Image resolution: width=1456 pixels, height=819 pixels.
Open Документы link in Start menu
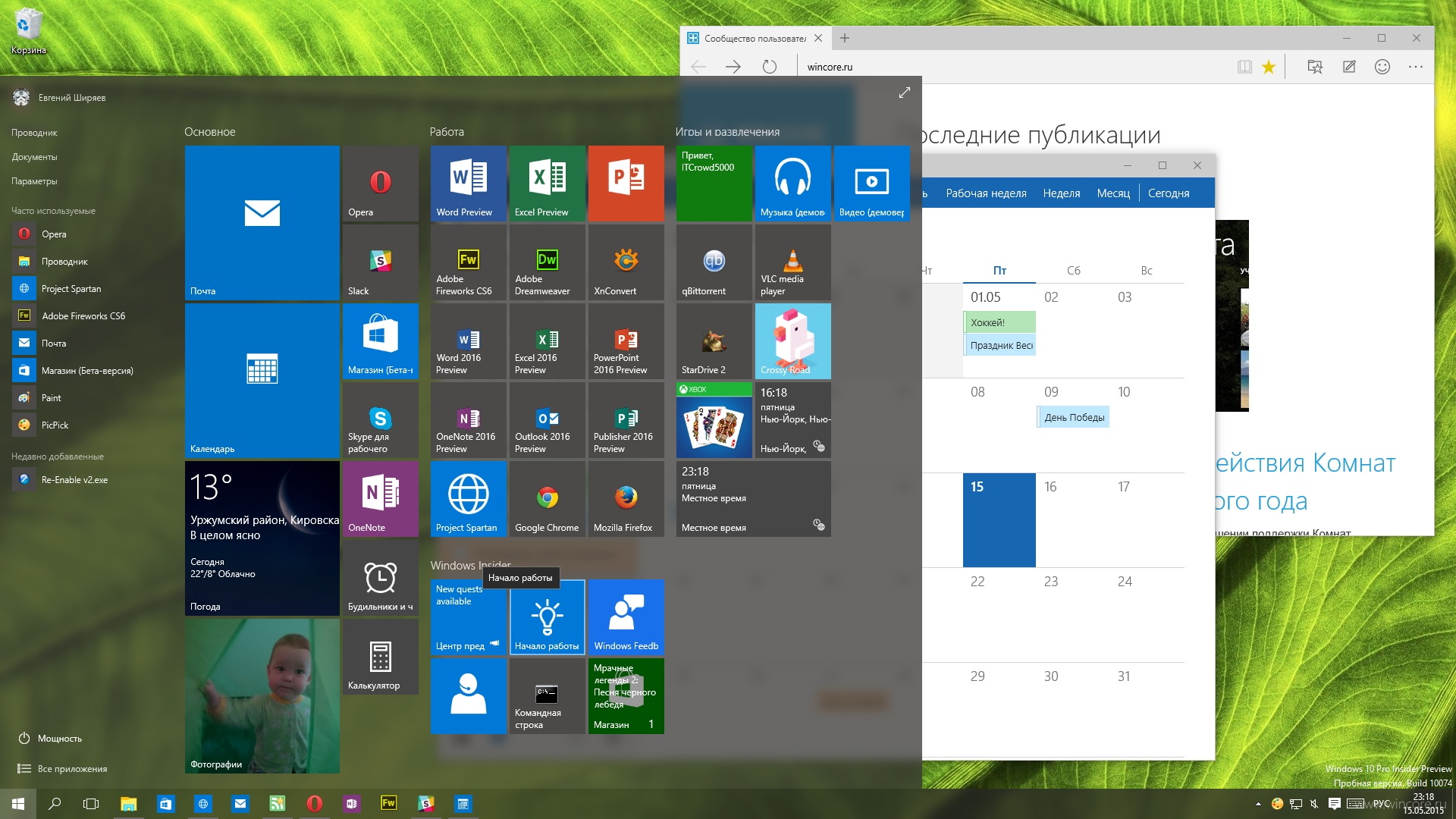tap(34, 157)
